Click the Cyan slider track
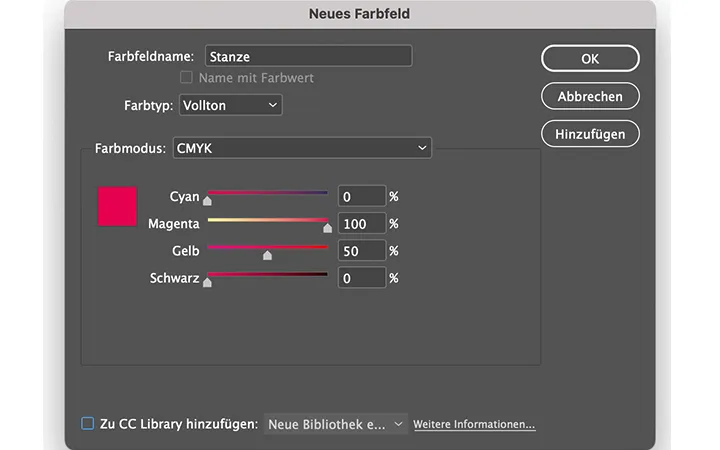The image size is (720, 450). pos(267,192)
